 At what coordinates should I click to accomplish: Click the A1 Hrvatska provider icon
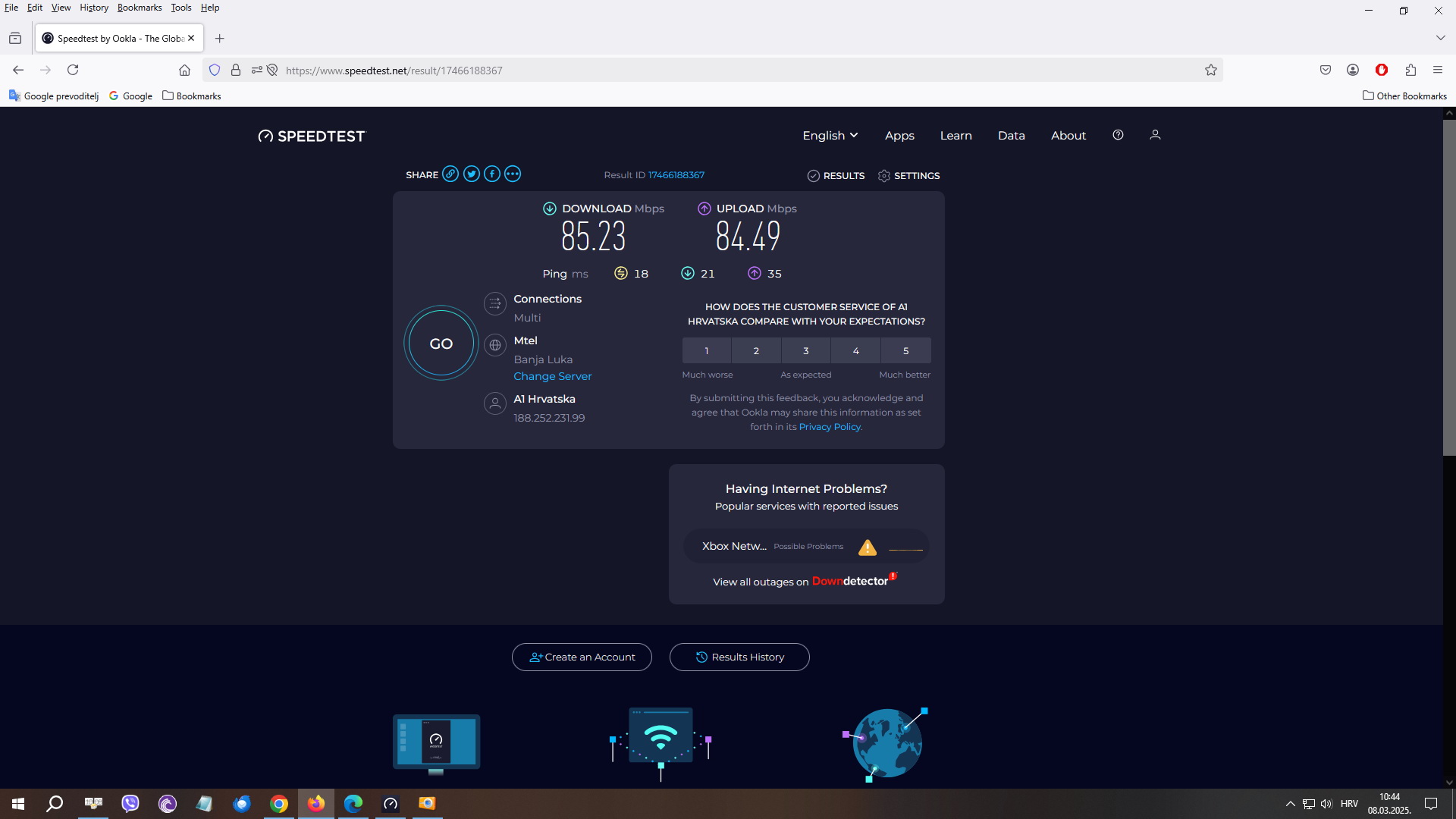pyautogui.click(x=495, y=403)
